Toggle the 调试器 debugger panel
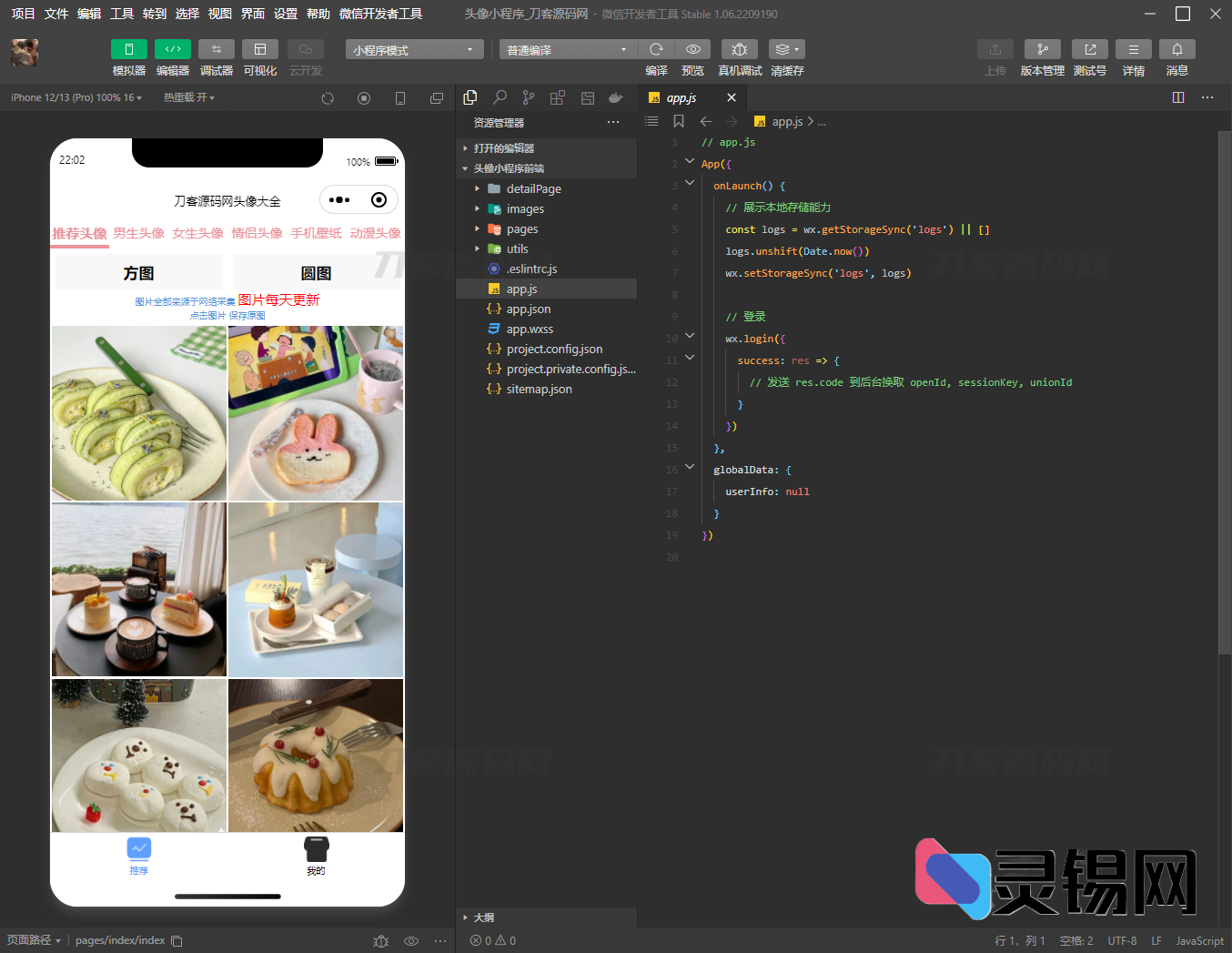1232x953 pixels. [x=216, y=49]
